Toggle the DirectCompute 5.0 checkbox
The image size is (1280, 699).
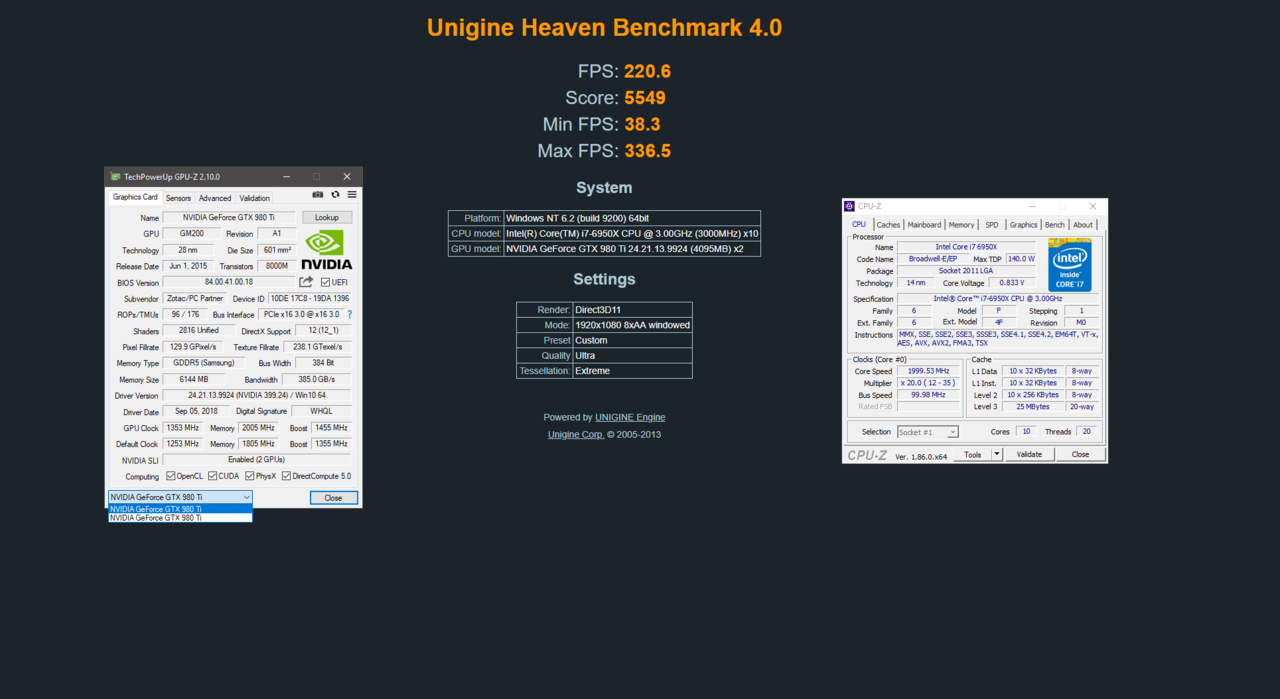coord(287,476)
